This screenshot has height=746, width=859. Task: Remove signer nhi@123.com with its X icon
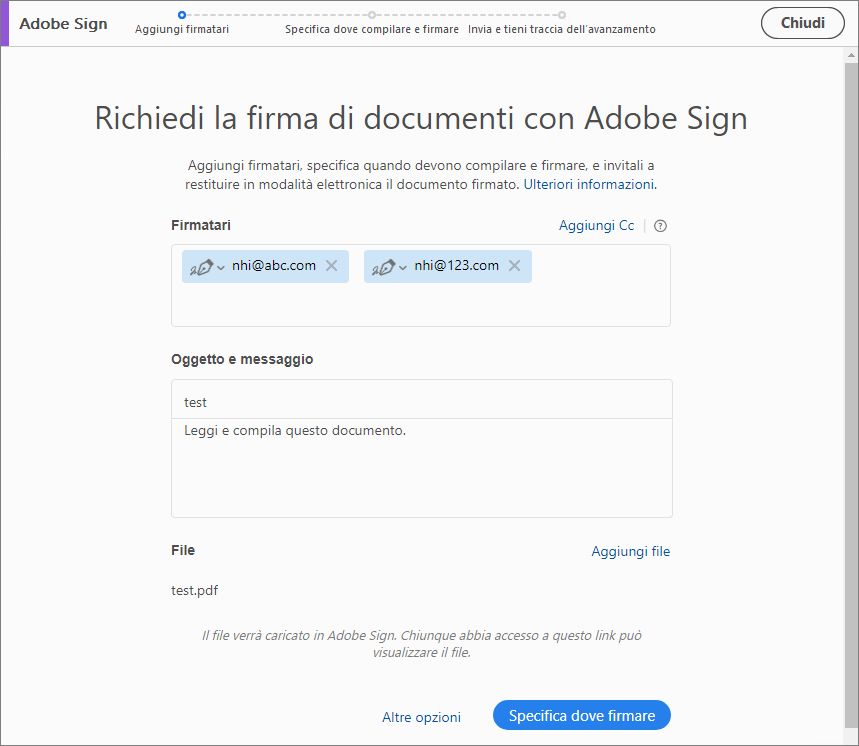point(515,266)
